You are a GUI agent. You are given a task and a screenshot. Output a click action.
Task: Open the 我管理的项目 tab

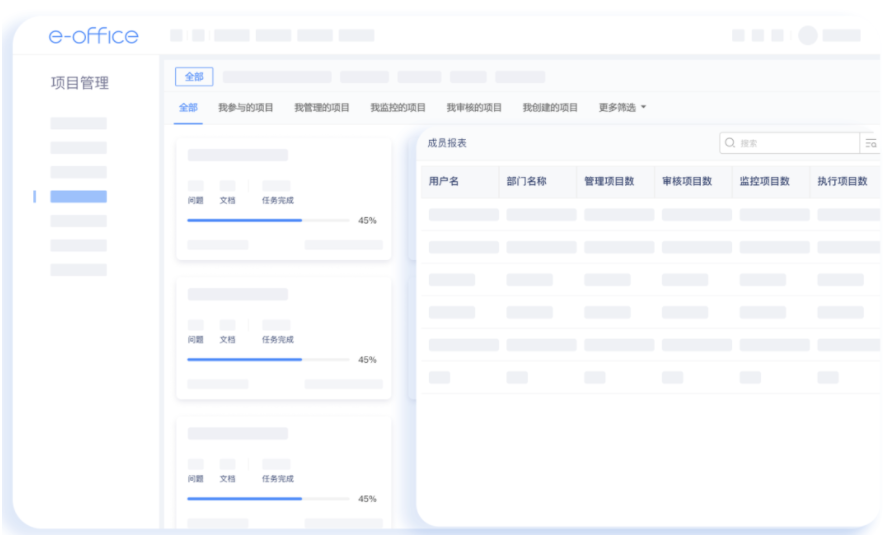pyautogui.click(x=322, y=107)
